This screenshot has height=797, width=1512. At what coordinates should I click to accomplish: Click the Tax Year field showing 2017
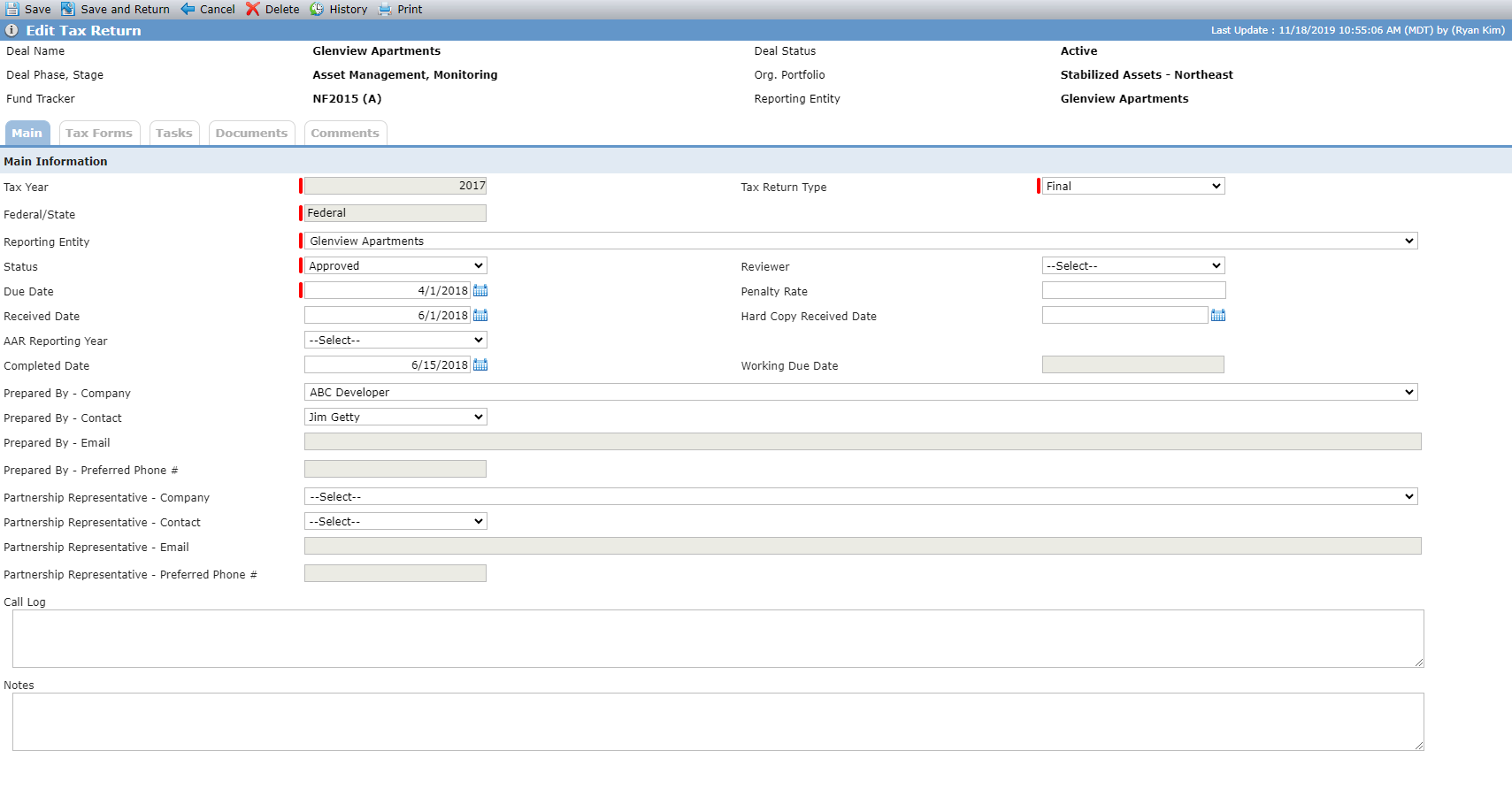pos(395,186)
